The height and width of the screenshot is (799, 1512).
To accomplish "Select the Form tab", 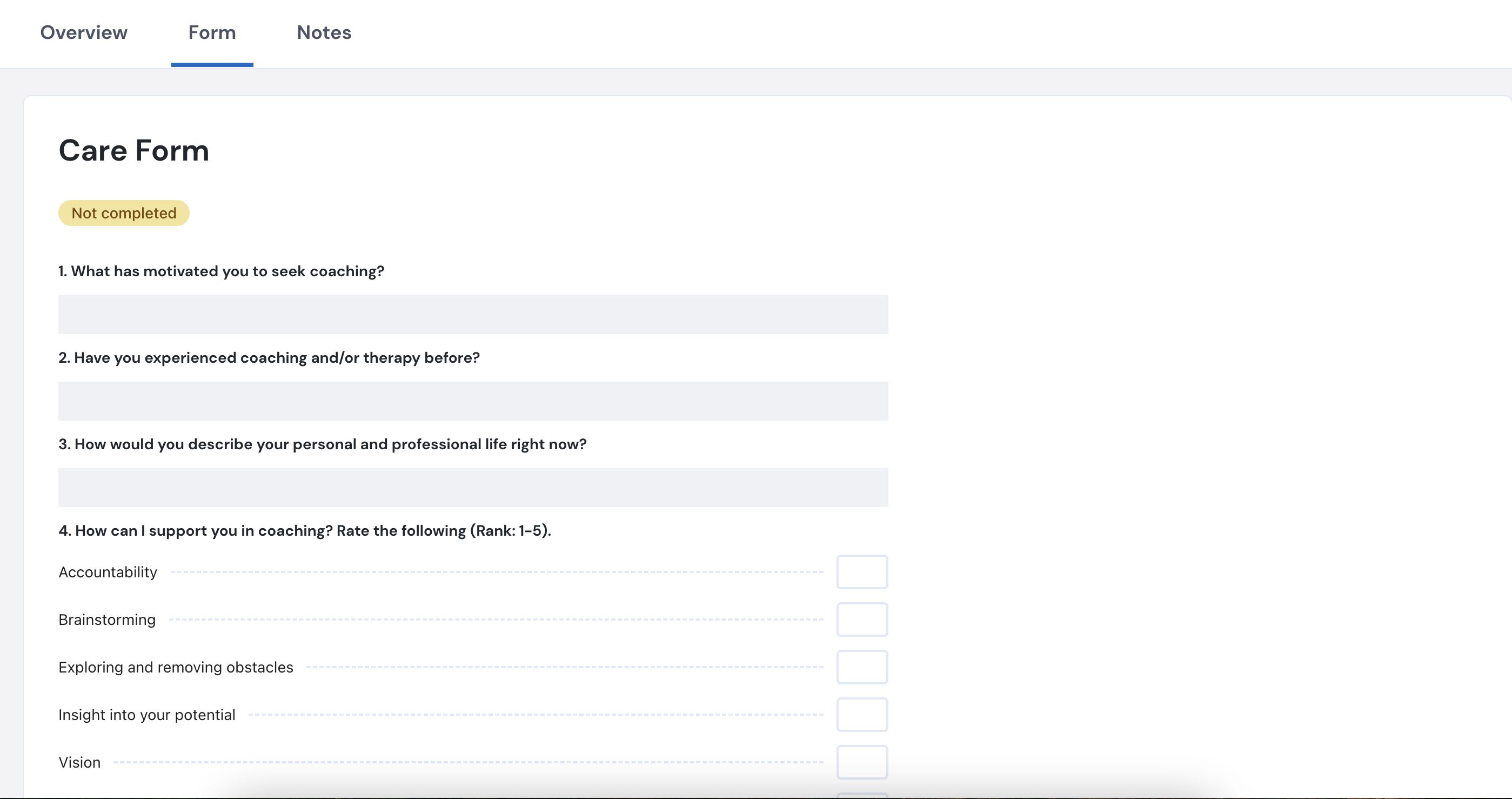I will (x=212, y=32).
